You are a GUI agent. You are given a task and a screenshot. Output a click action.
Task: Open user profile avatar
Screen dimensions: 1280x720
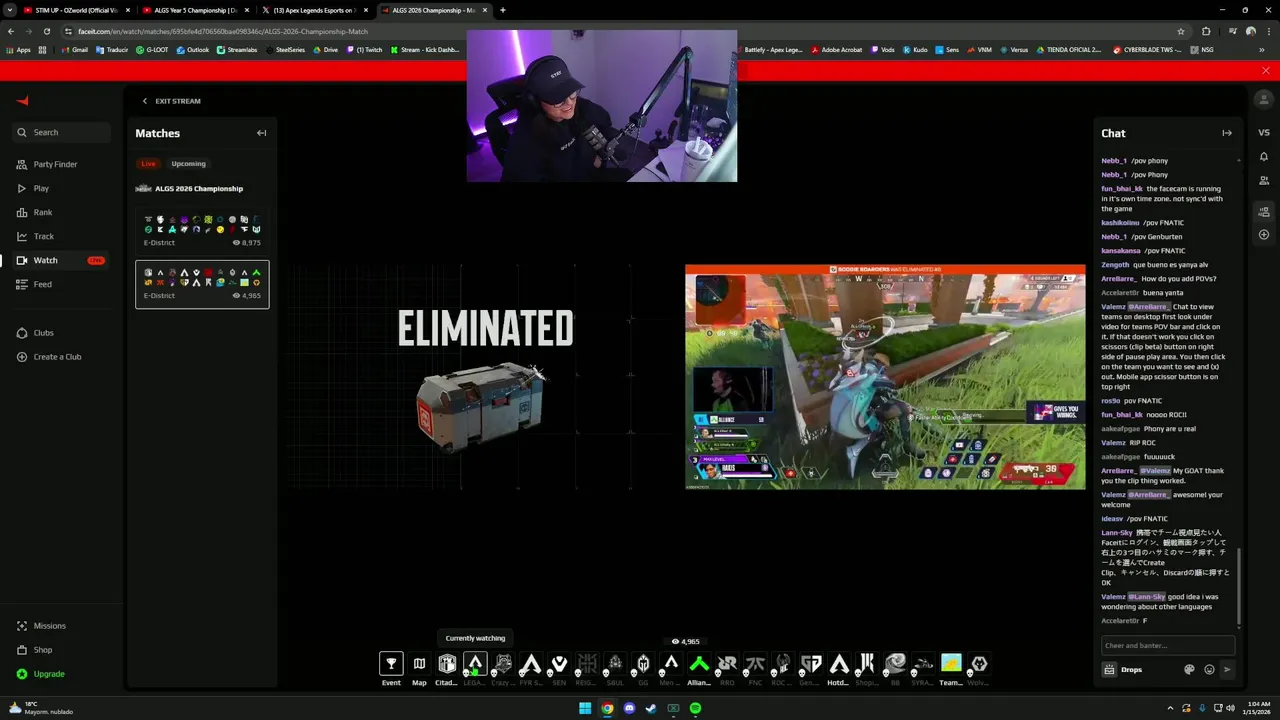pos(1264,101)
